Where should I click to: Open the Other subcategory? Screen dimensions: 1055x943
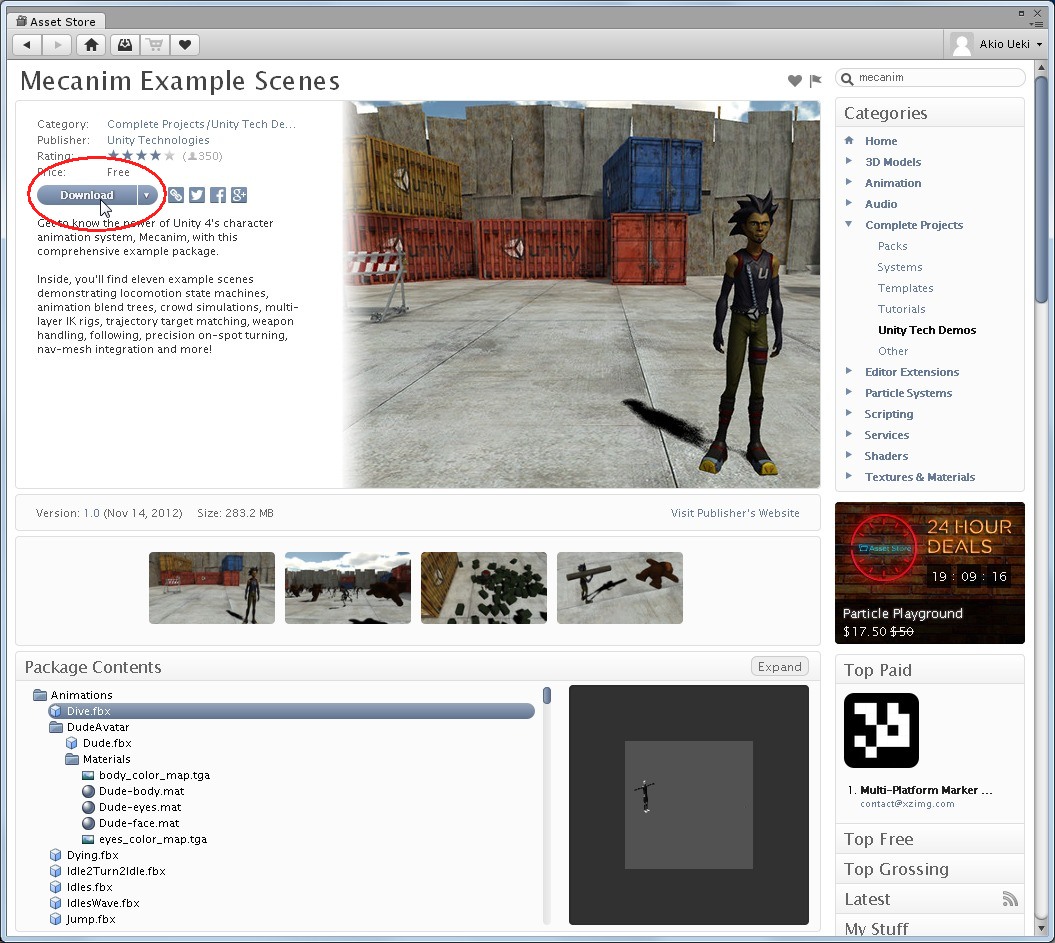[x=893, y=351]
